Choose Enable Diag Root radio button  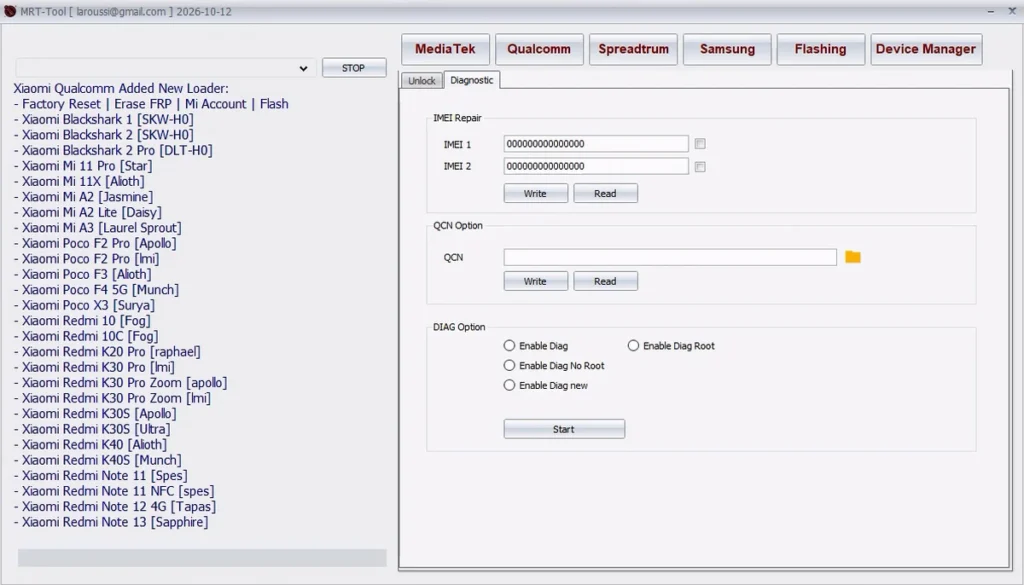click(x=634, y=346)
